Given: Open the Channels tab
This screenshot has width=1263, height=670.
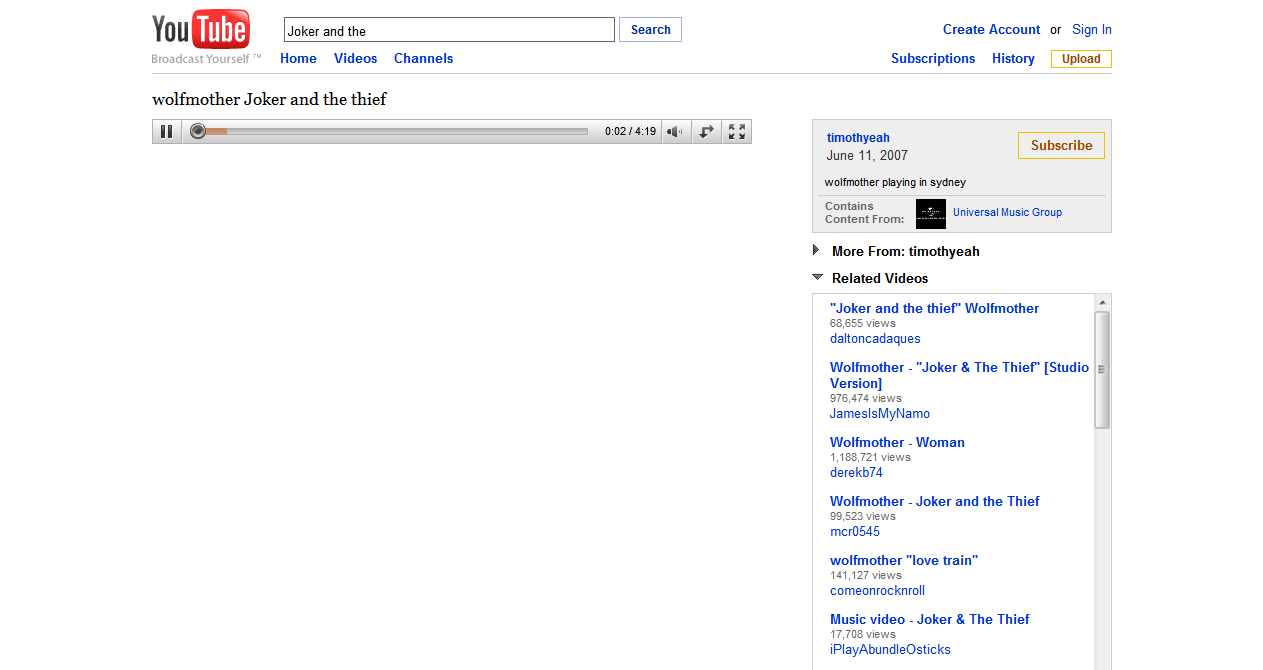Looking at the screenshot, I should click(x=424, y=59).
